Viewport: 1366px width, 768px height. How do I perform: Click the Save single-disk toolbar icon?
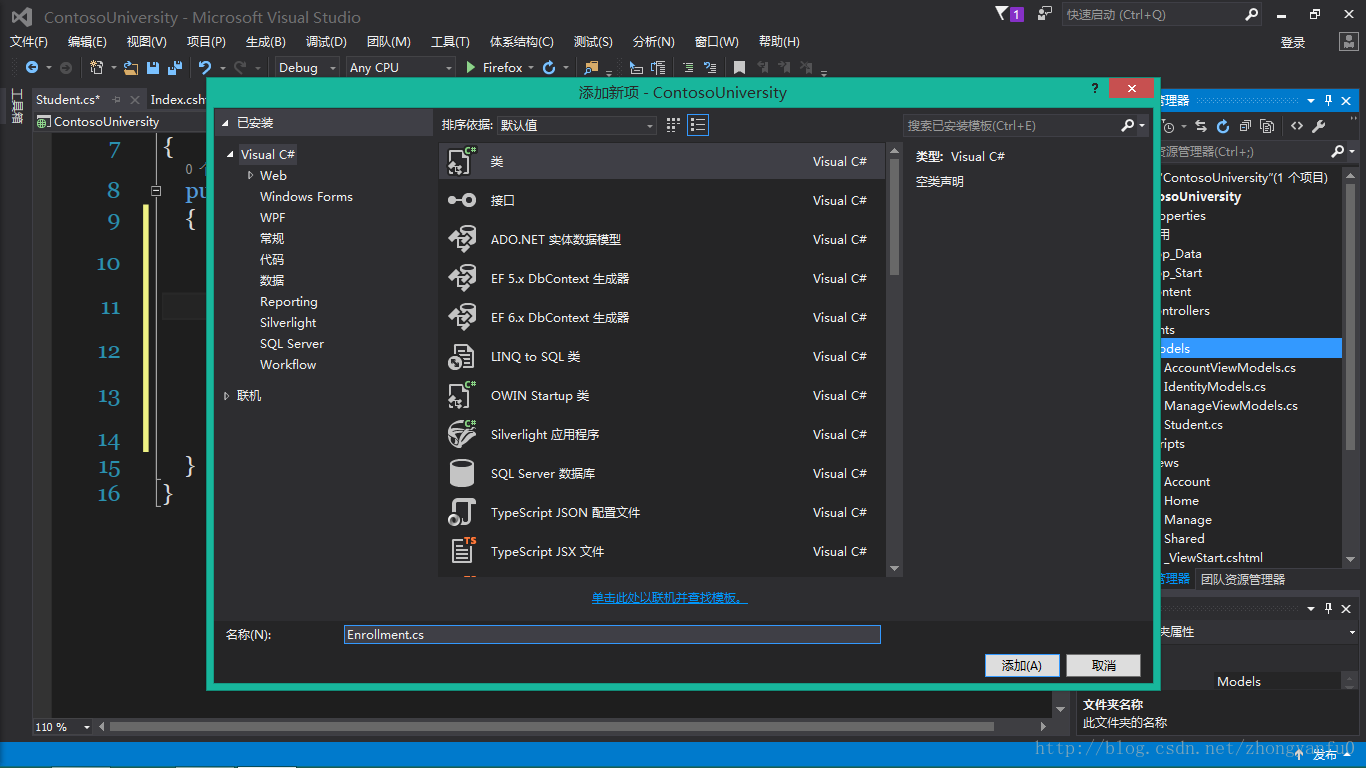(153, 68)
